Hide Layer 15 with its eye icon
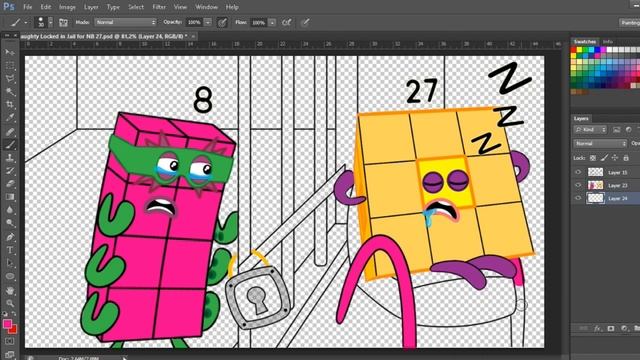640x360 pixels. (x=578, y=172)
